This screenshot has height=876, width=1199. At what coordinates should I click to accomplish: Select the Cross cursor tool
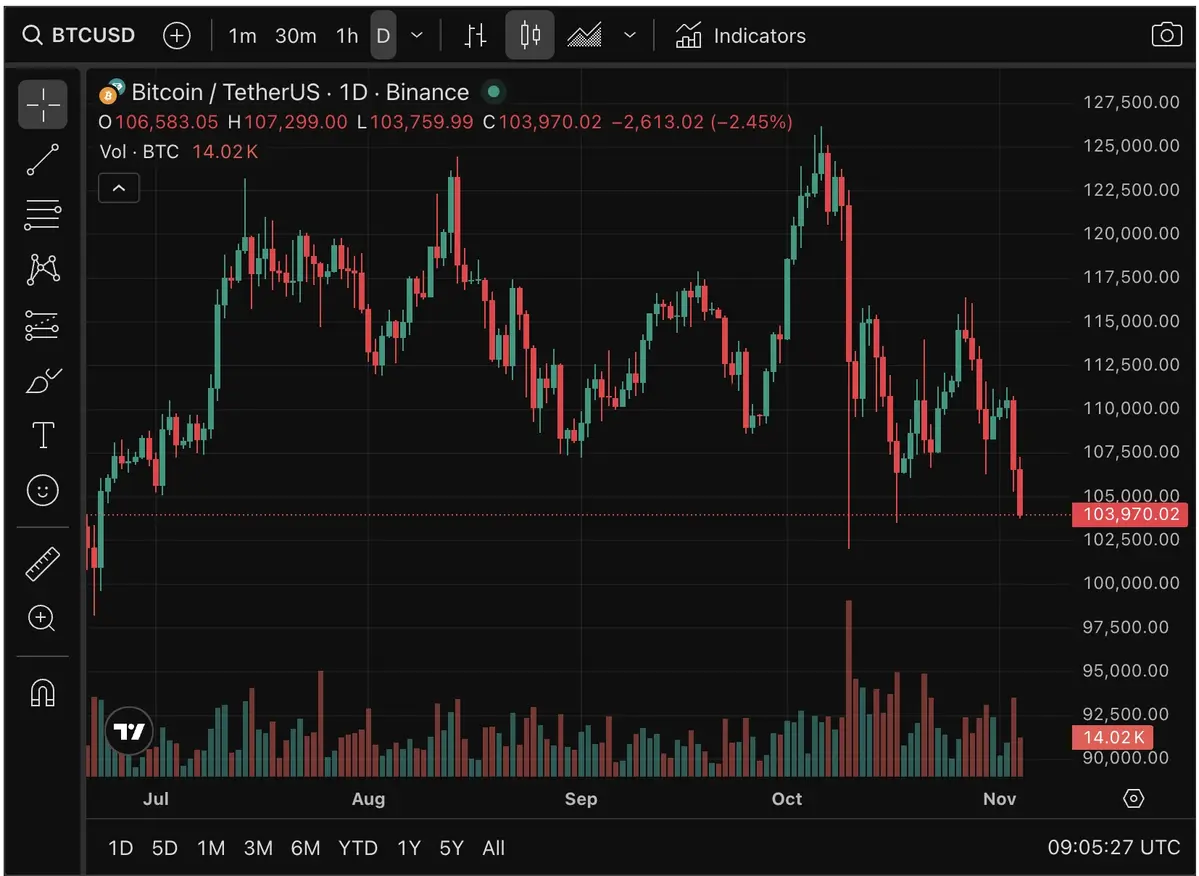42,105
